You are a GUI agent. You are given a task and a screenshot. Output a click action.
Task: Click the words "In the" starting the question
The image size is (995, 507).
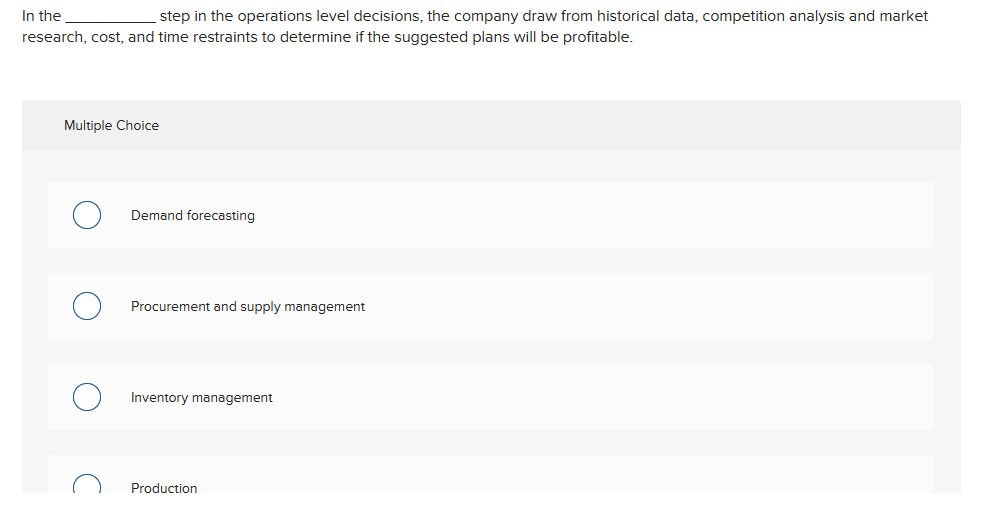(x=41, y=16)
